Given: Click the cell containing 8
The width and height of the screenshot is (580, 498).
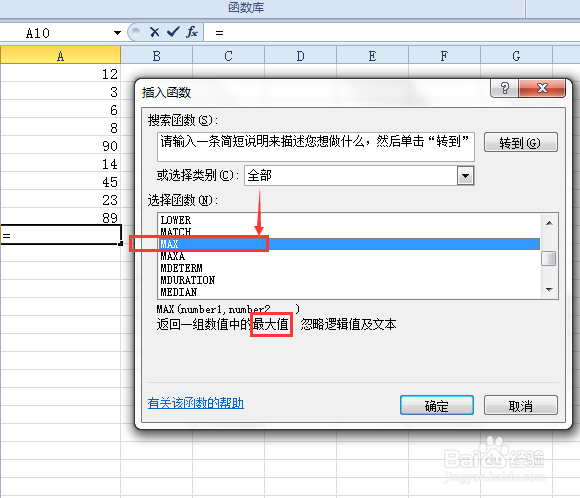Looking at the screenshot, I should 60,127.
